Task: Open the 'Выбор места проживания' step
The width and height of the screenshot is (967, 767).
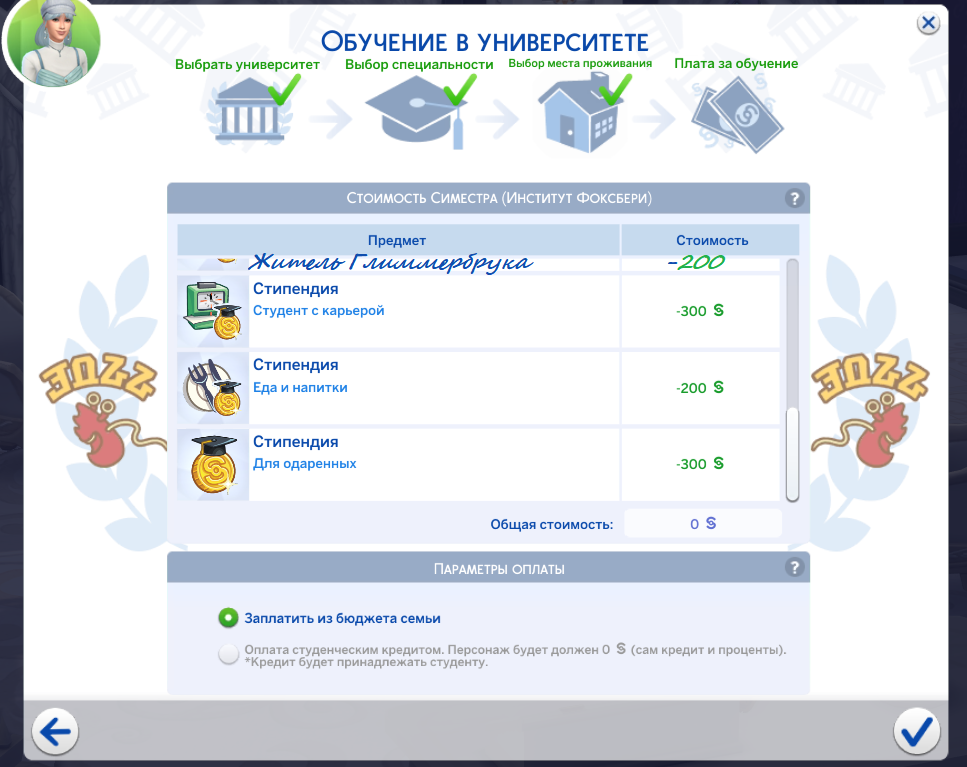Action: 580,64
